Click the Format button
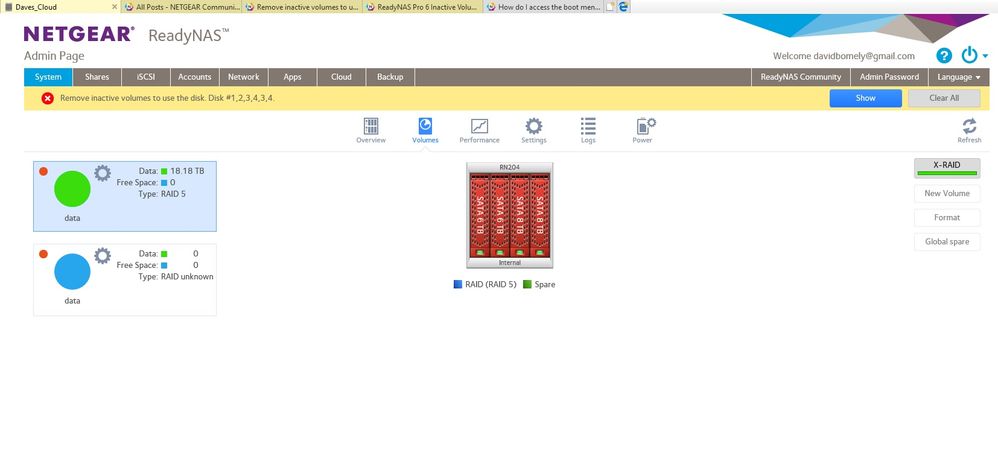 click(947, 218)
